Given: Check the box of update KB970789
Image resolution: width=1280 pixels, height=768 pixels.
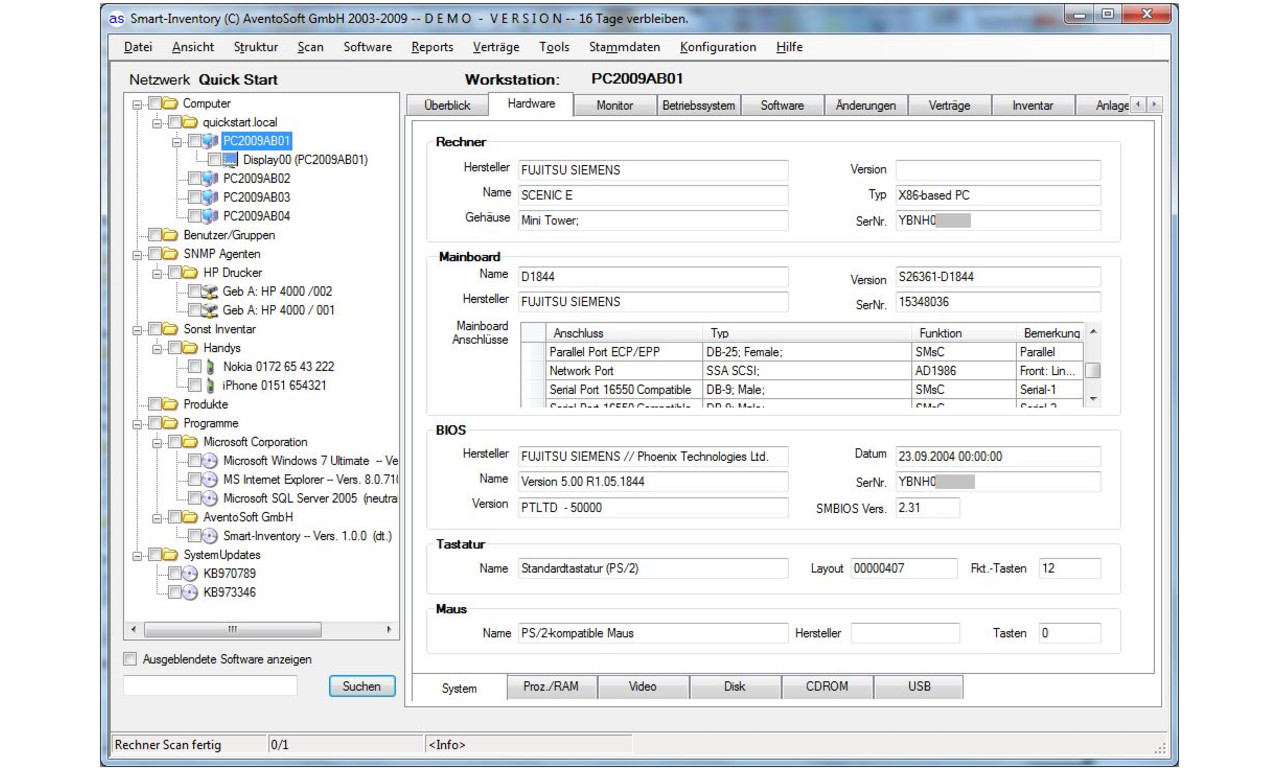Looking at the screenshot, I should 174,574.
